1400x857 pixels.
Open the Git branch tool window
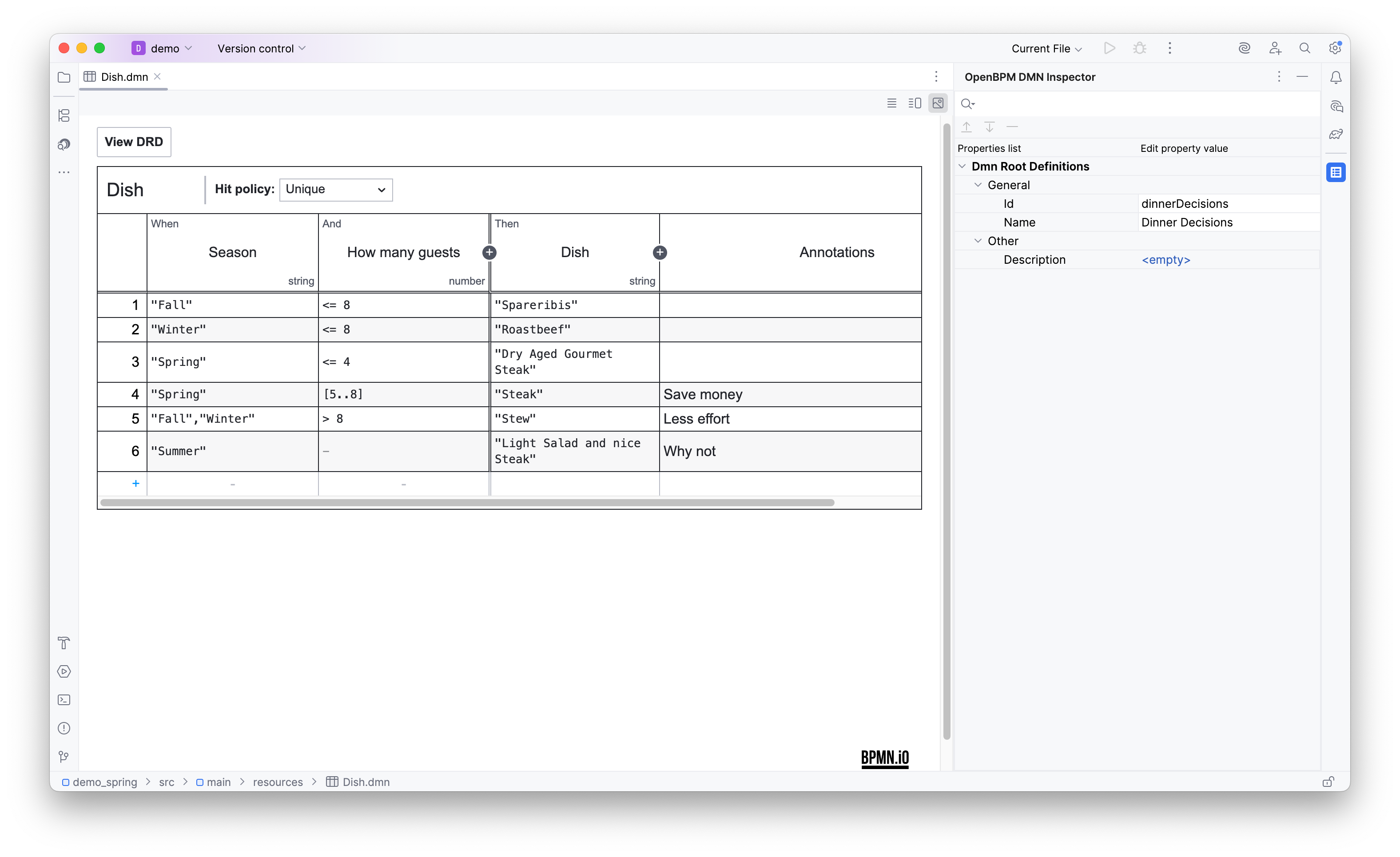(64, 757)
